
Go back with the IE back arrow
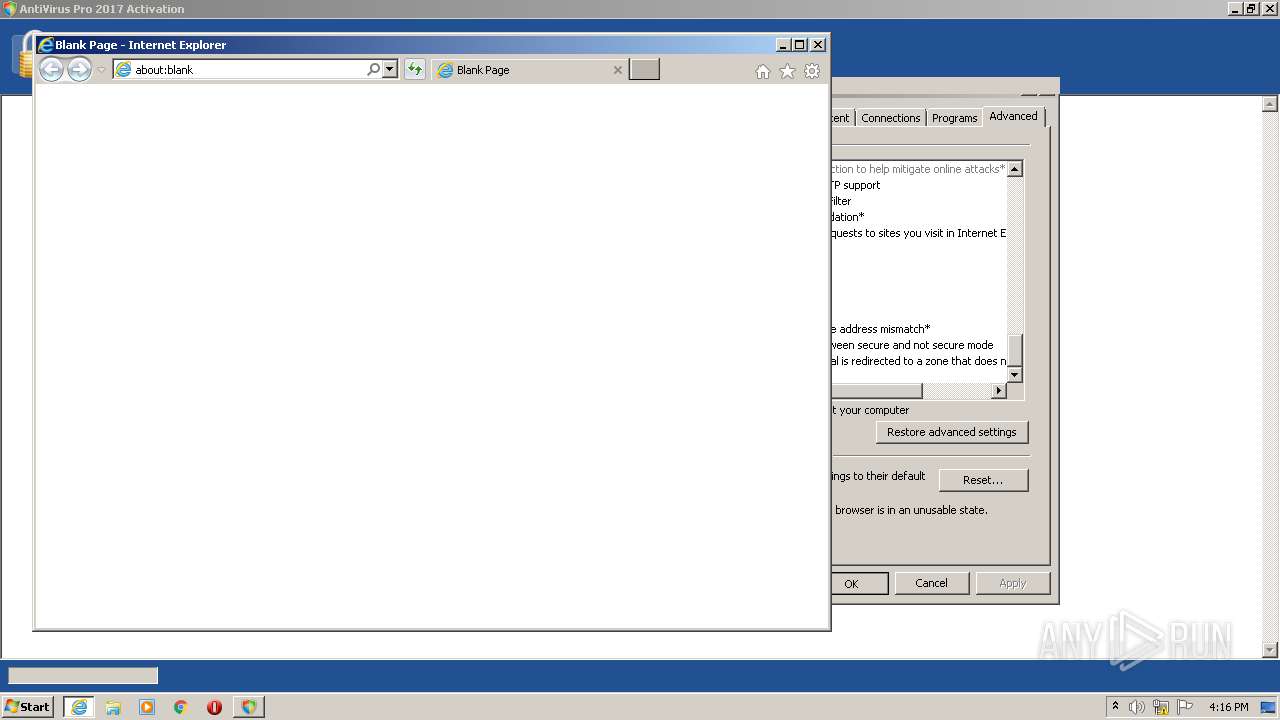tap(51, 69)
